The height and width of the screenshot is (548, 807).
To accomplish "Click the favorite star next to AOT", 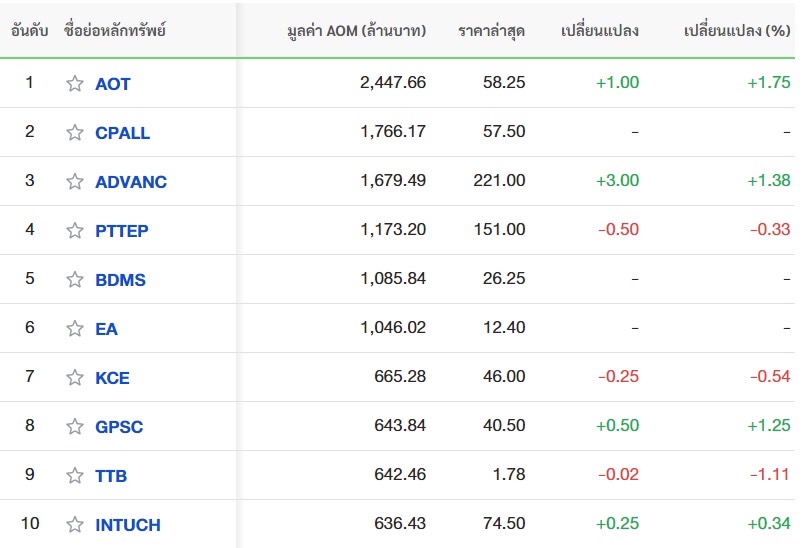I will [x=75, y=84].
